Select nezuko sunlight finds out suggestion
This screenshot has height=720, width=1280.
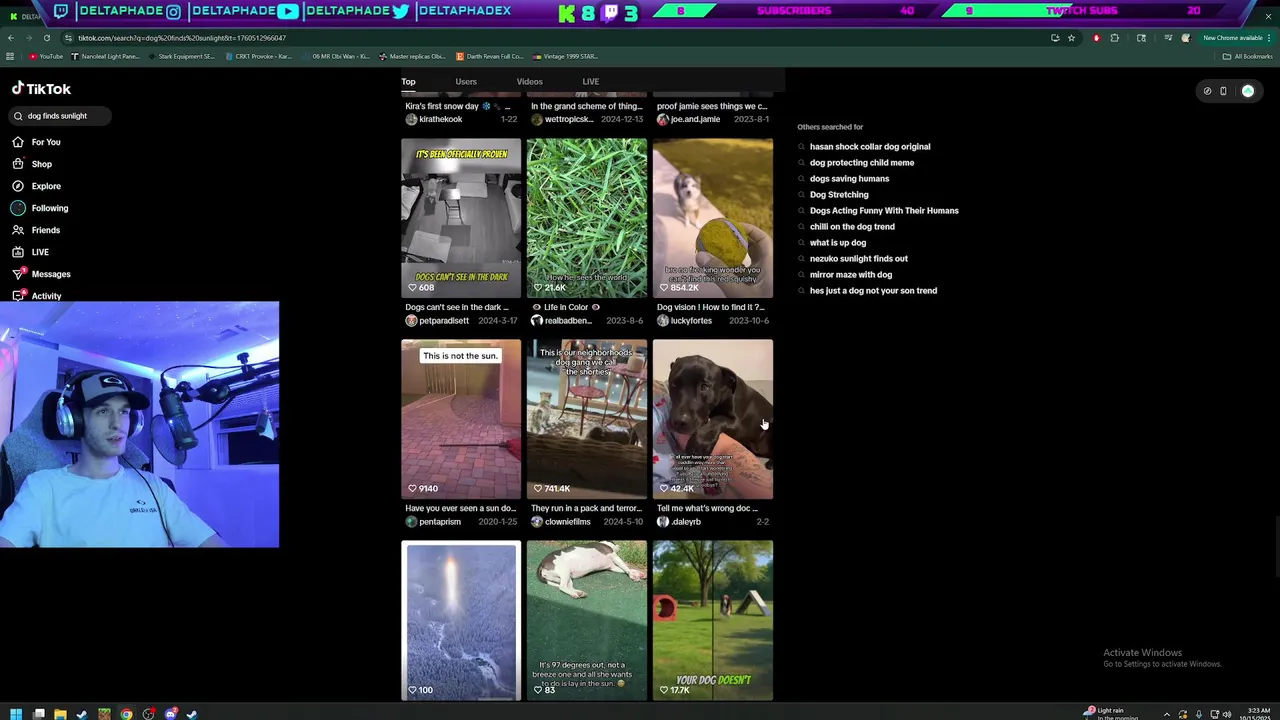tap(858, 259)
